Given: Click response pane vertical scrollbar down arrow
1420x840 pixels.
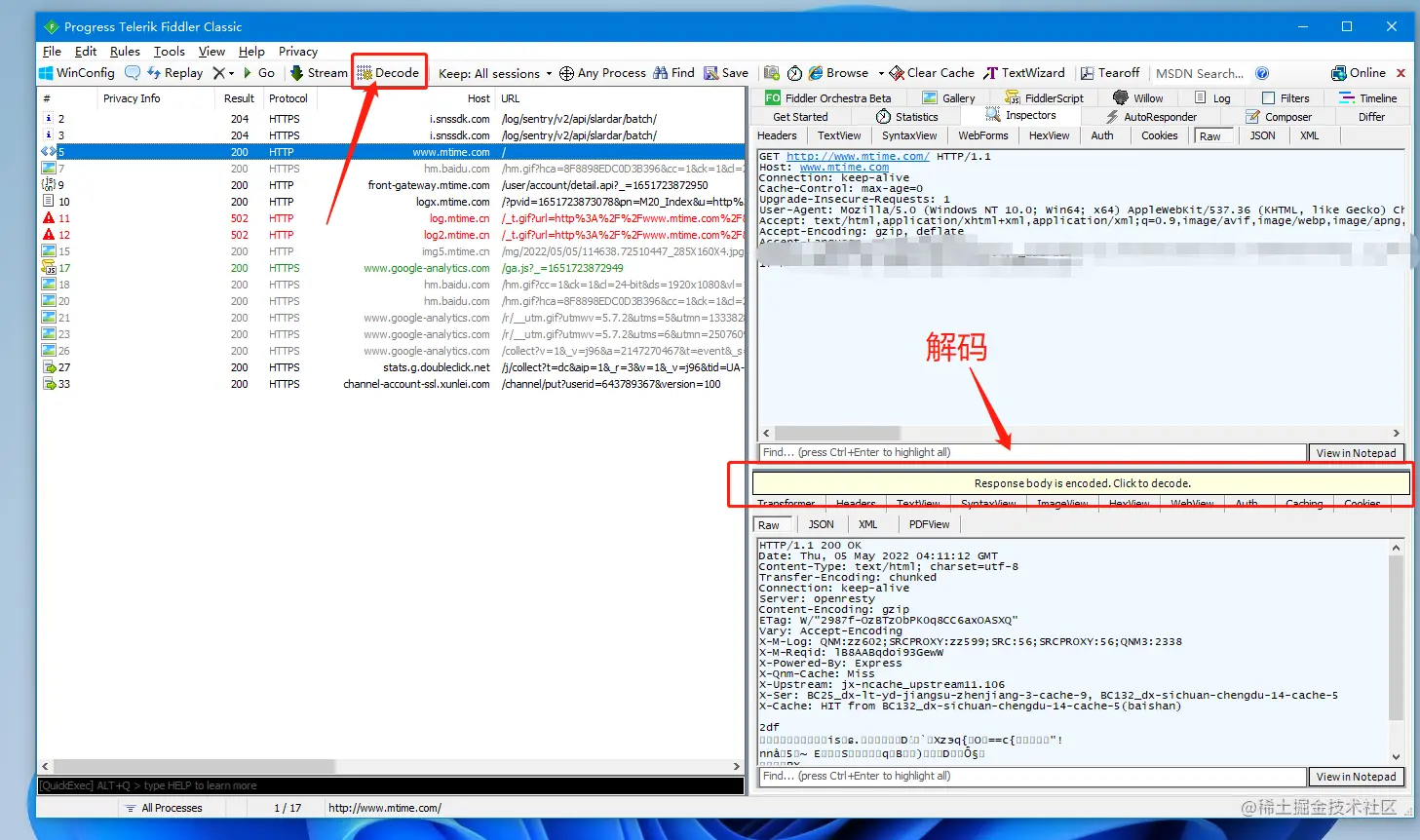Looking at the screenshot, I should pyautogui.click(x=1396, y=756).
